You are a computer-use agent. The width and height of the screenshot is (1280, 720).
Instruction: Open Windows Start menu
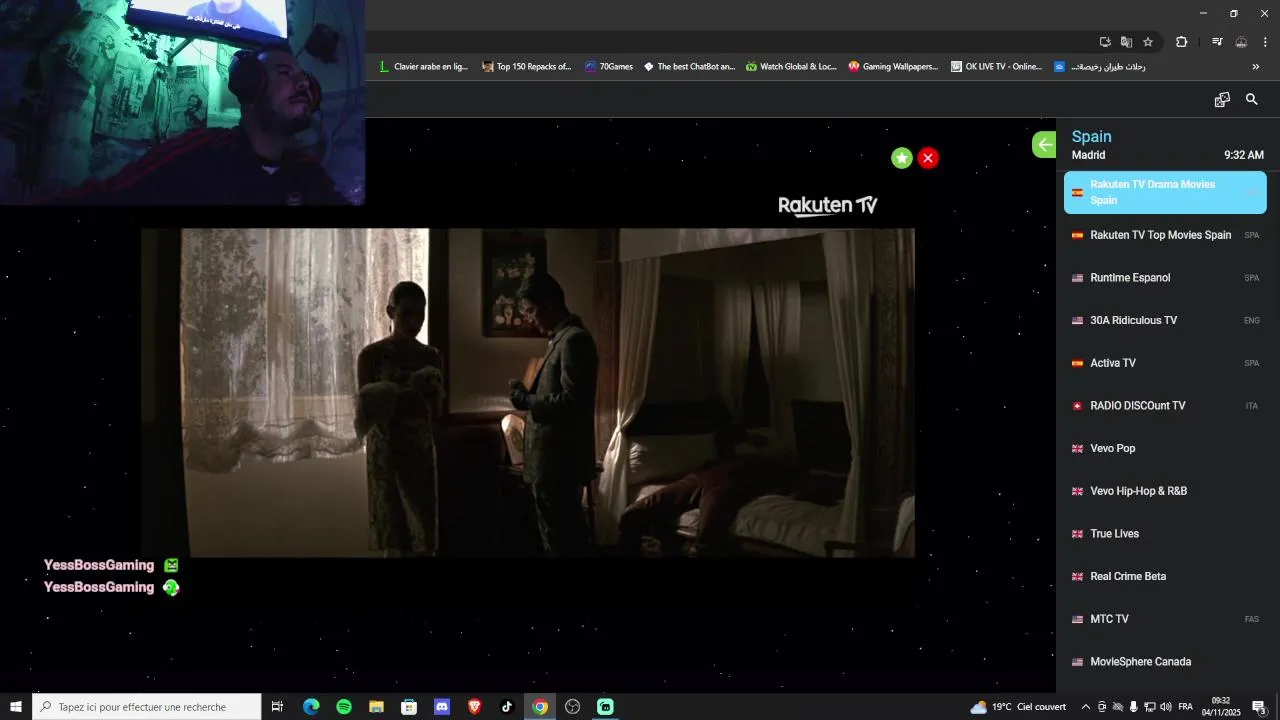(x=16, y=707)
